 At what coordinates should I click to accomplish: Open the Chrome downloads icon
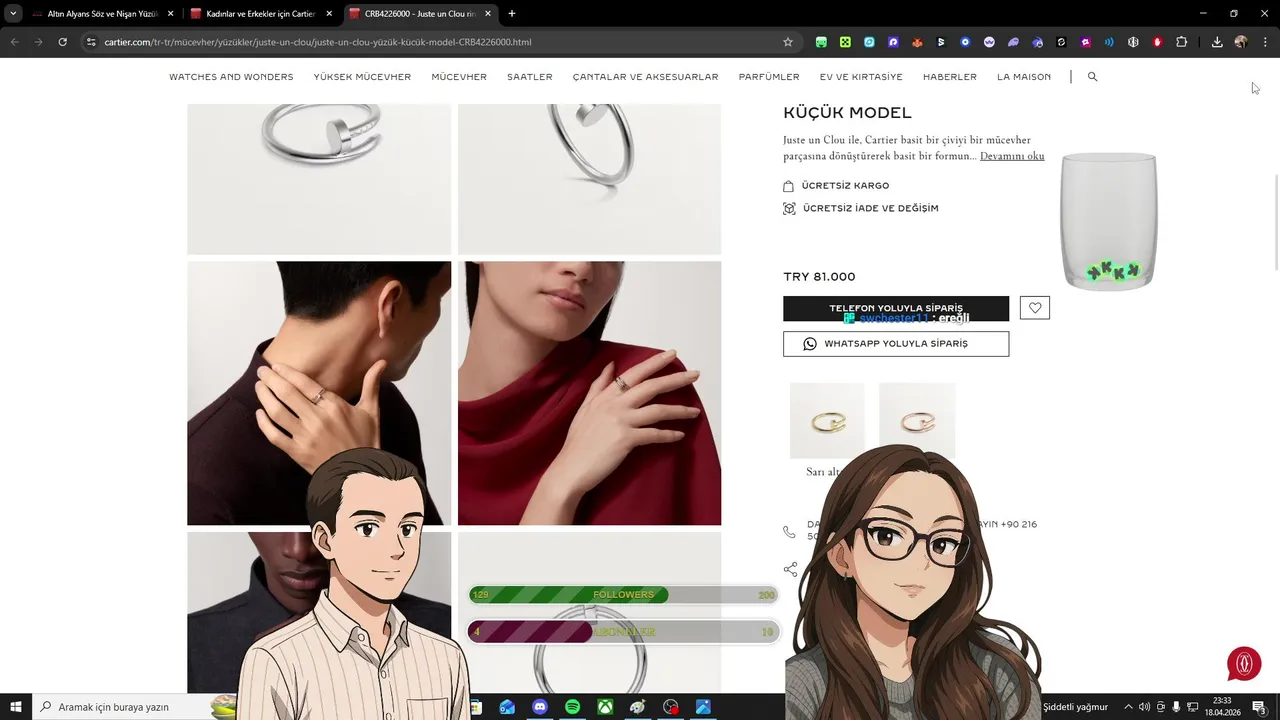click(x=1217, y=42)
